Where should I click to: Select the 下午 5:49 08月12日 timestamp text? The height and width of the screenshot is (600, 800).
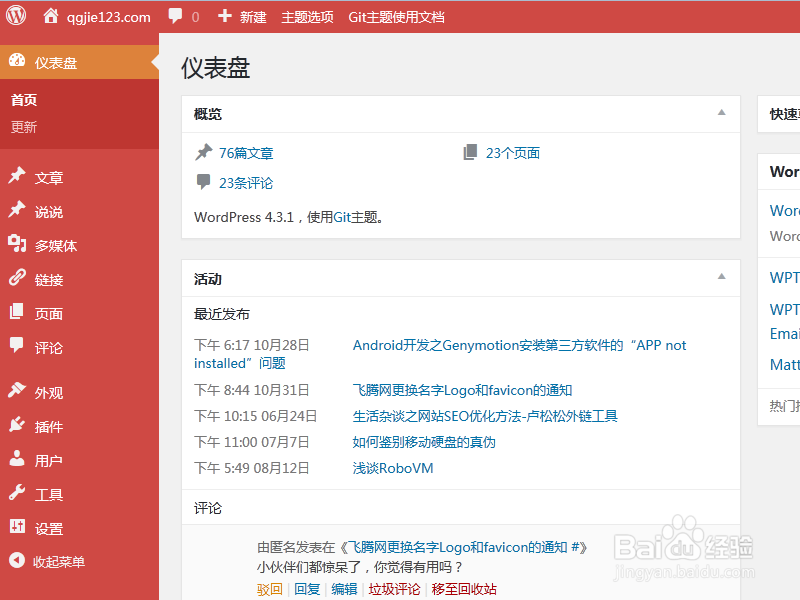click(252, 468)
